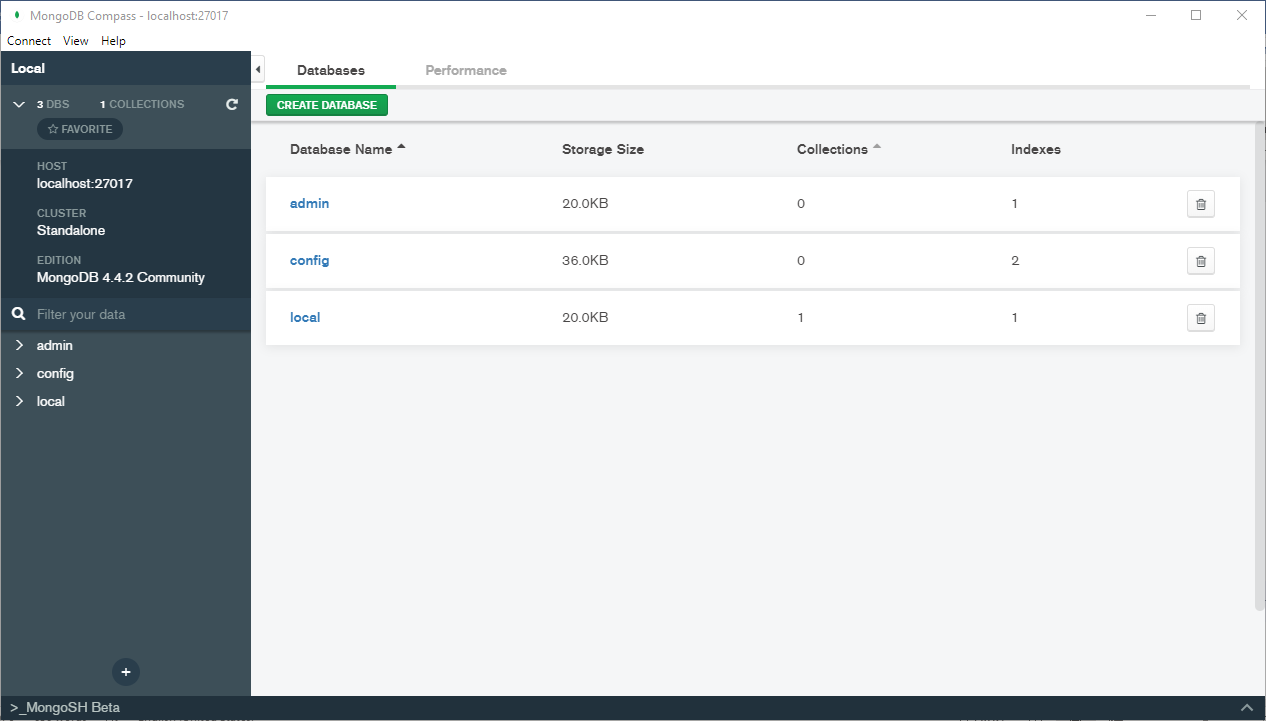The height and width of the screenshot is (721, 1266).
Task: Switch to the Performance tab
Action: (x=466, y=70)
